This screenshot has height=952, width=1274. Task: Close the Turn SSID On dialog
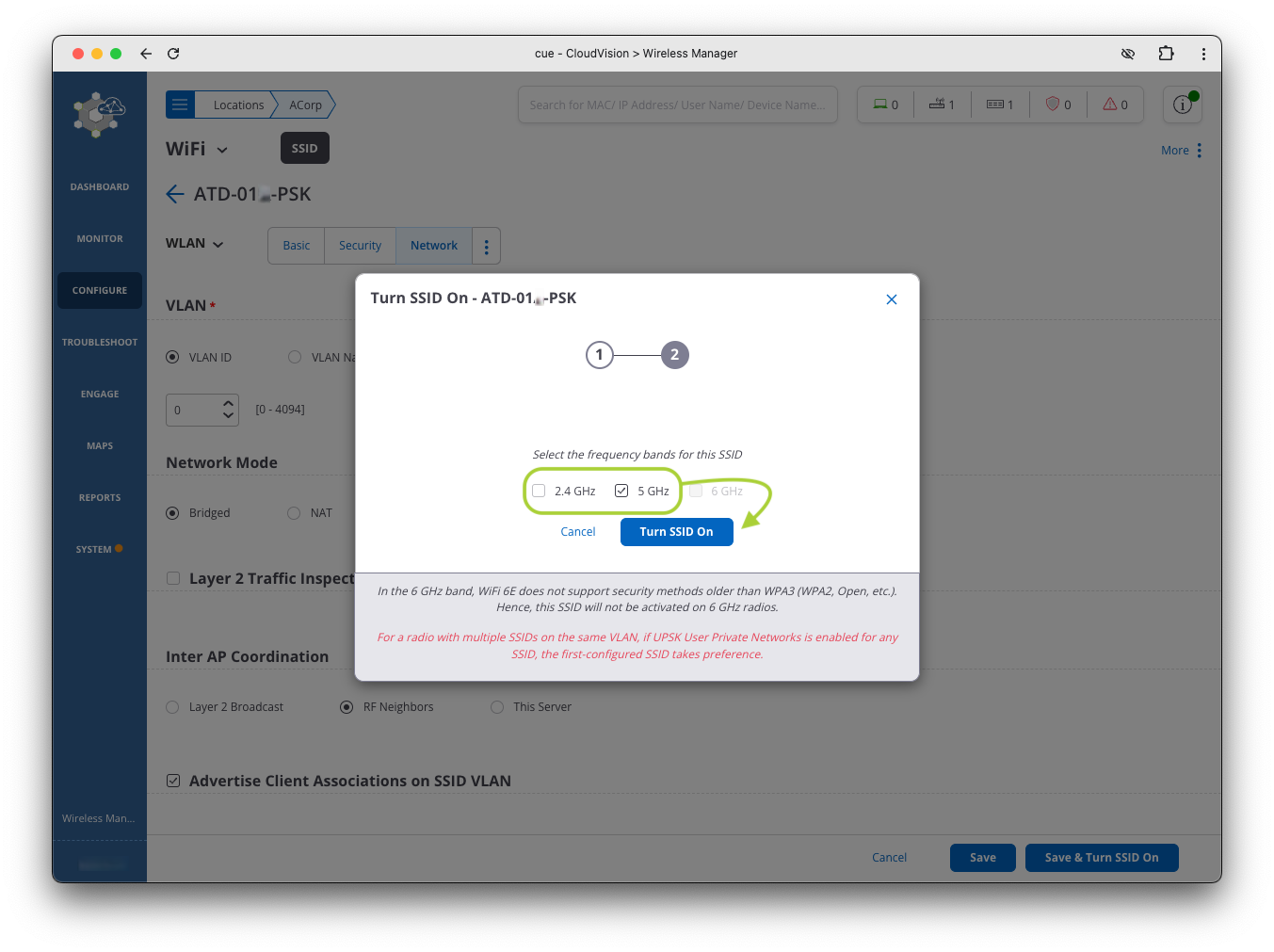point(891,299)
